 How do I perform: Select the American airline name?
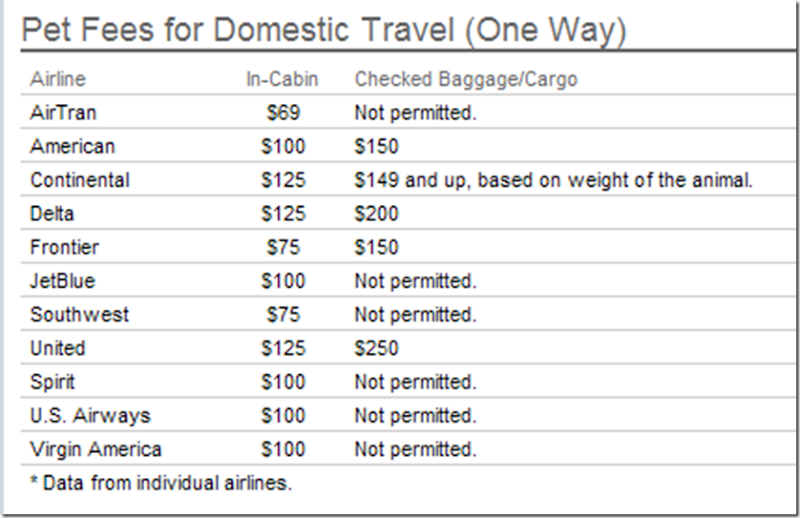pyautogui.click(x=72, y=146)
